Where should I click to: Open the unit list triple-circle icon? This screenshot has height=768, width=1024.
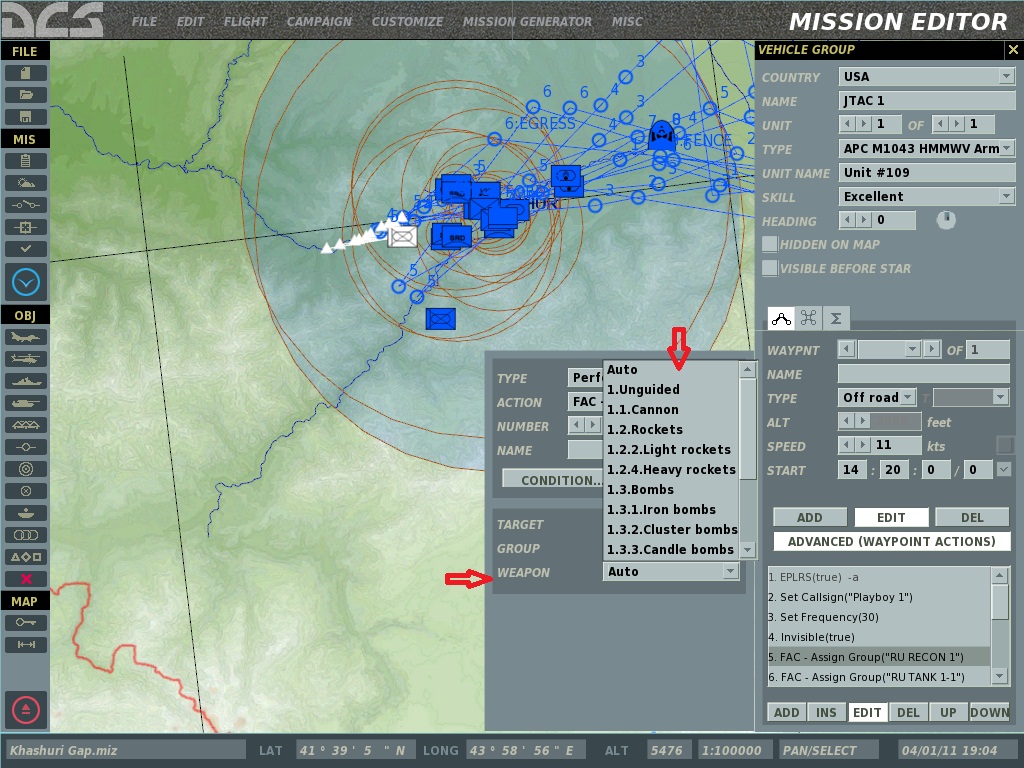pyautogui.click(x=25, y=536)
